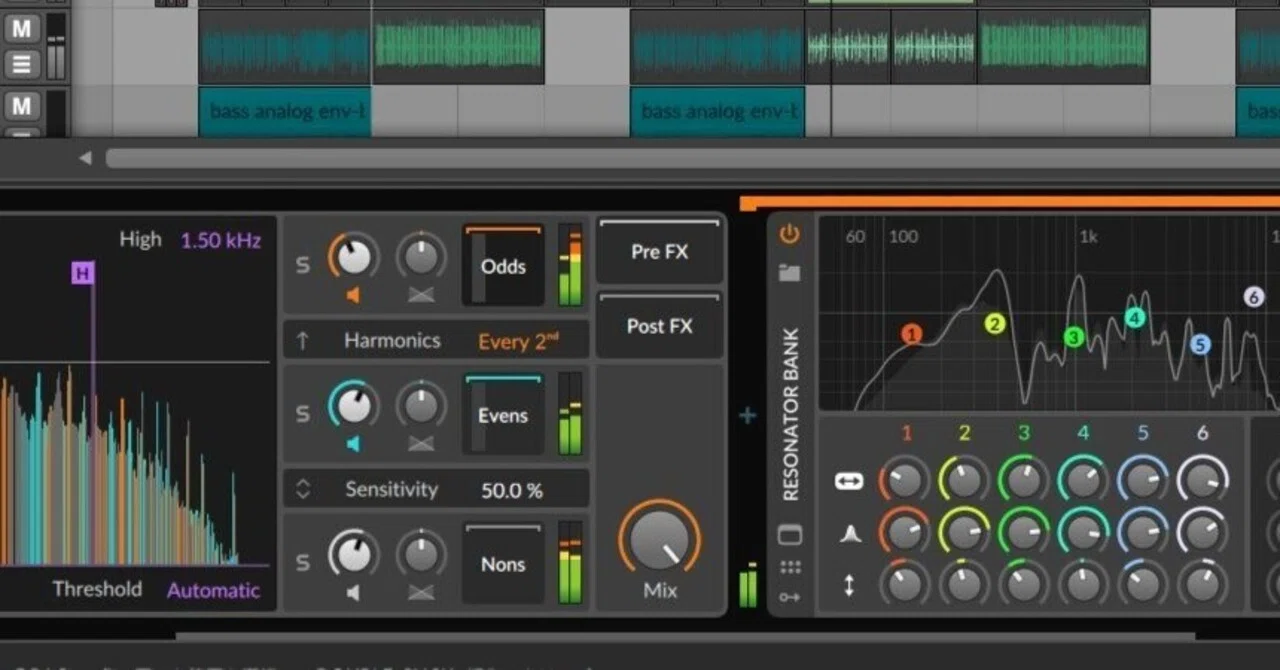Select the second bass analog env clip
The height and width of the screenshot is (670, 1280).
(x=717, y=111)
